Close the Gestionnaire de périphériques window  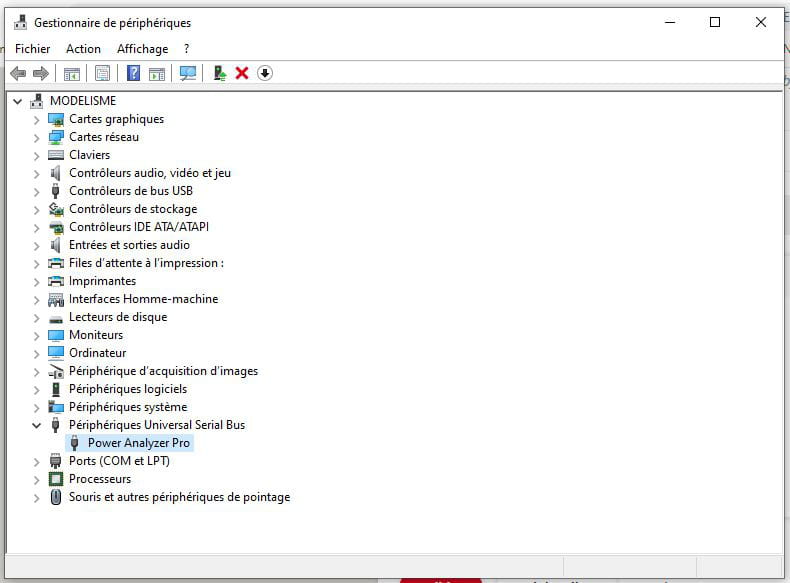point(761,22)
